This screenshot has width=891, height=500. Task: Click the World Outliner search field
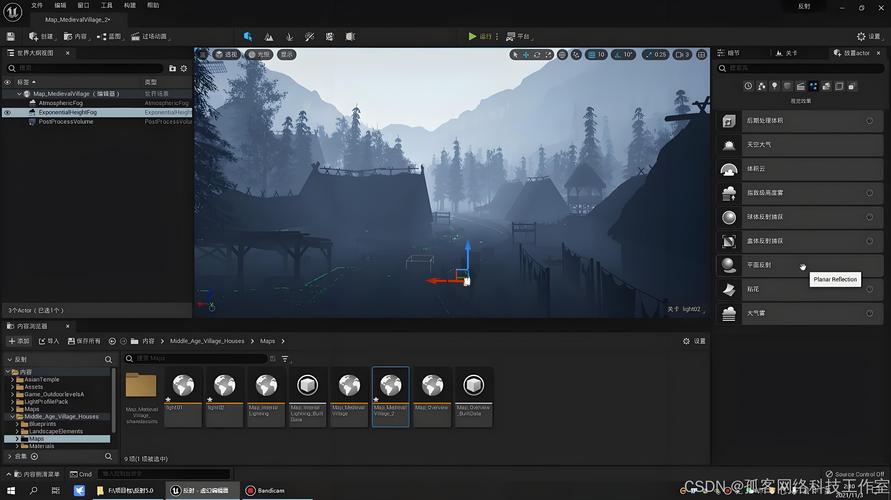84,68
